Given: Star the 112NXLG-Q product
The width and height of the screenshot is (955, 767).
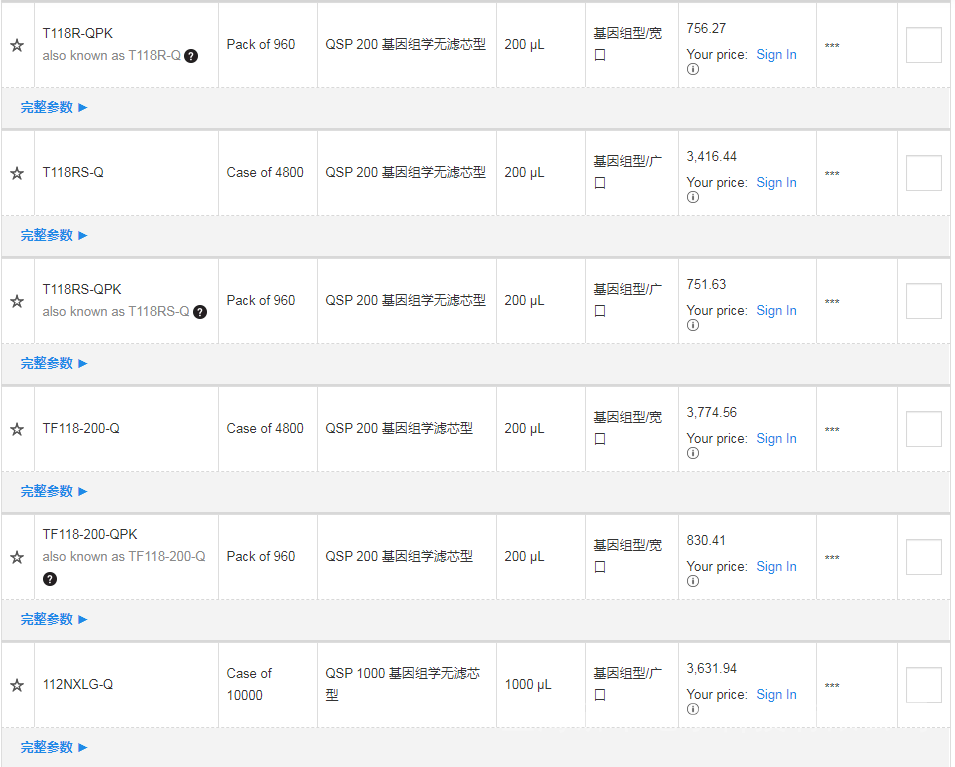Looking at the screenshot, I should click(17, 685).
